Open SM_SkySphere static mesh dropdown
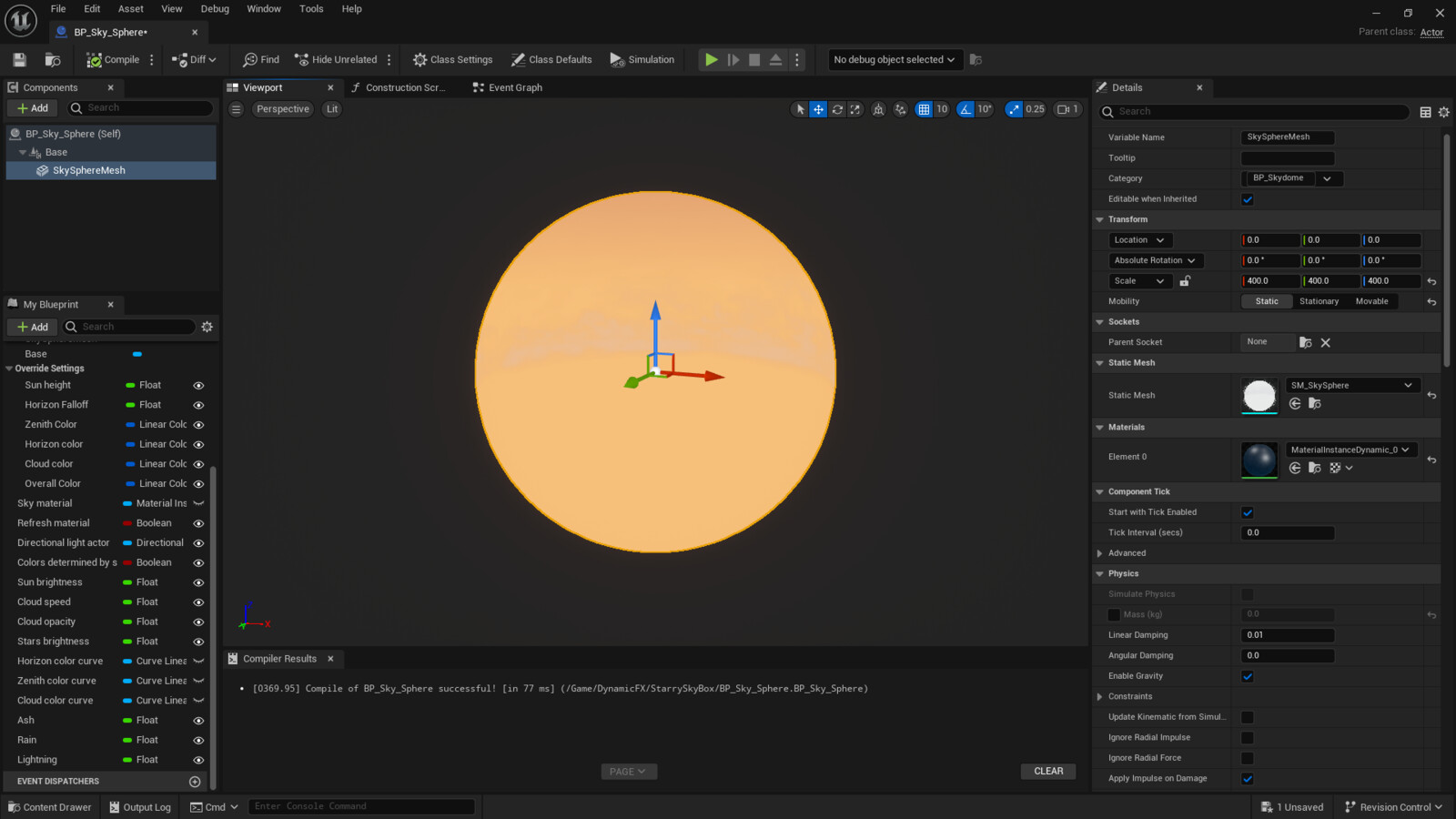 1351,386
